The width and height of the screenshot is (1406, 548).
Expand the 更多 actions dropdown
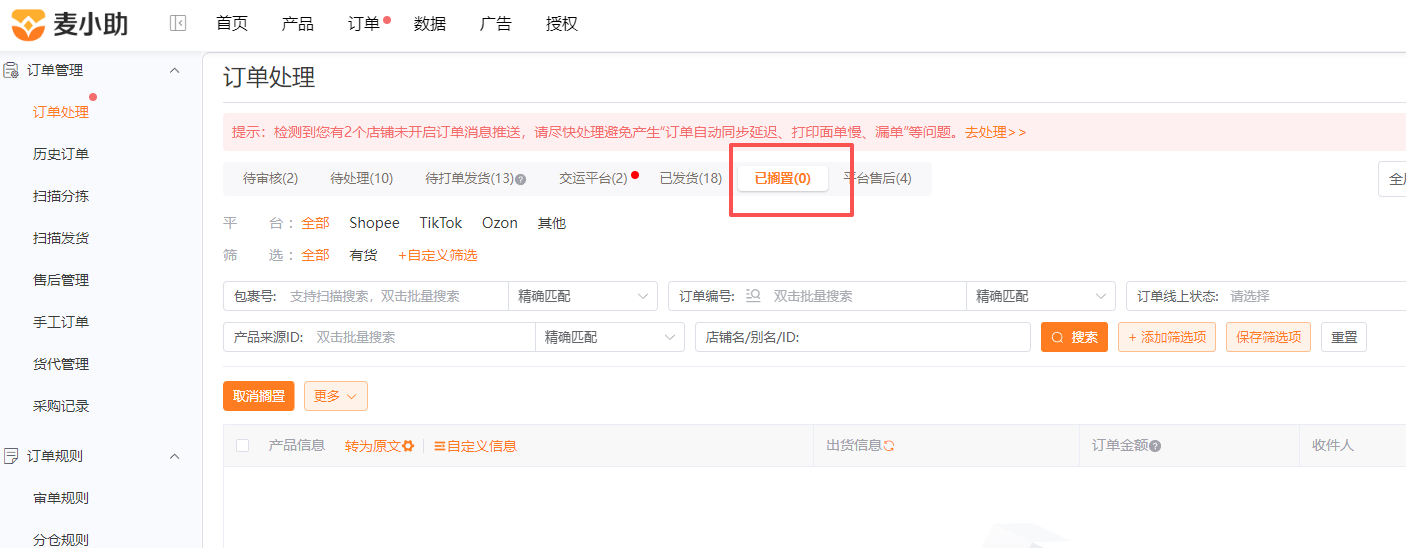coord(336,396)
